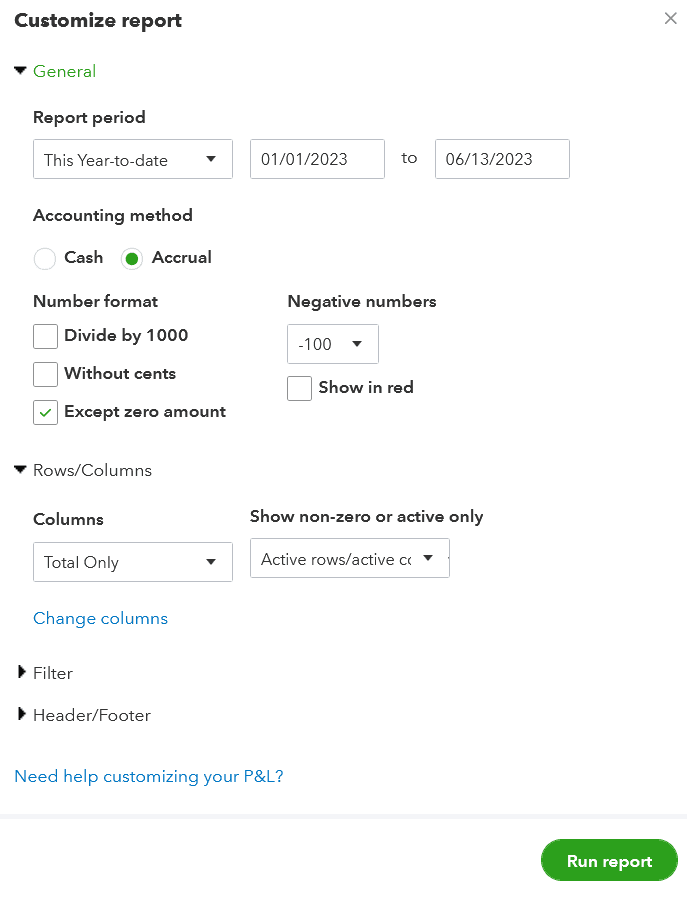Screen dimensions: 687x898
Task: Select the Cash accounting method
Action: click(45, 259)
